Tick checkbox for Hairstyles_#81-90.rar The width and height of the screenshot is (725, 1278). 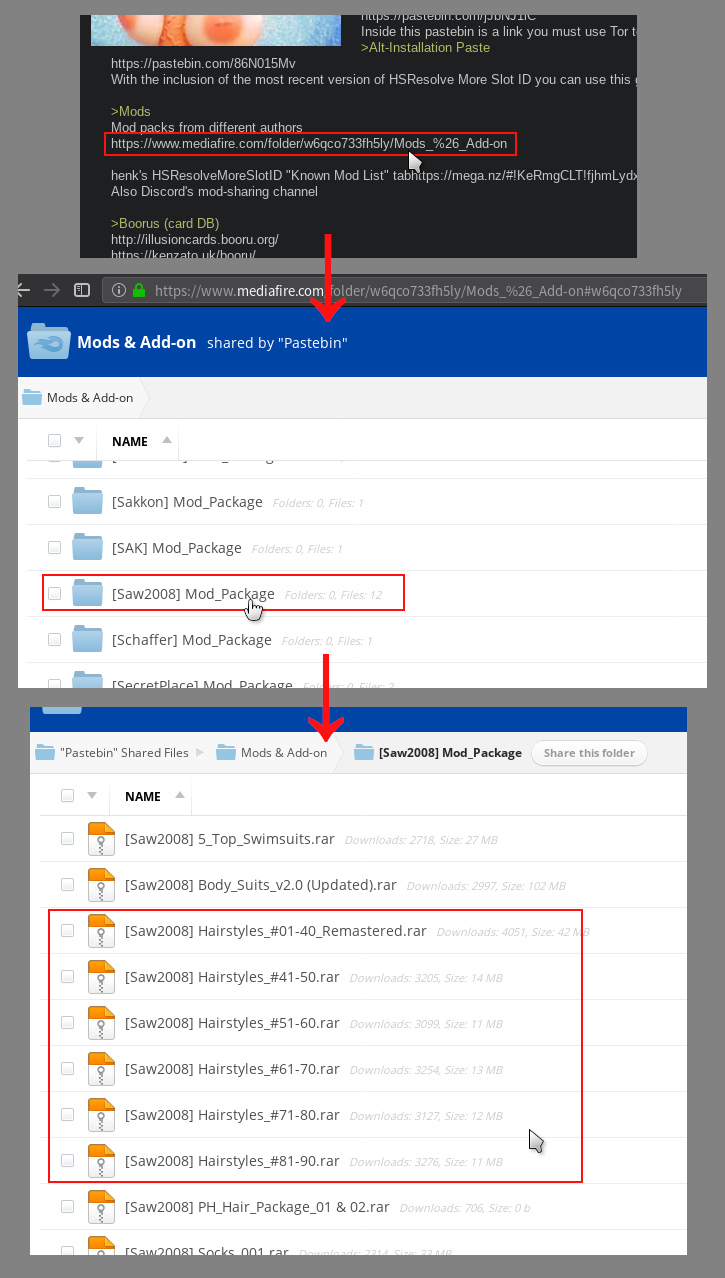(x=67, y=1161)
